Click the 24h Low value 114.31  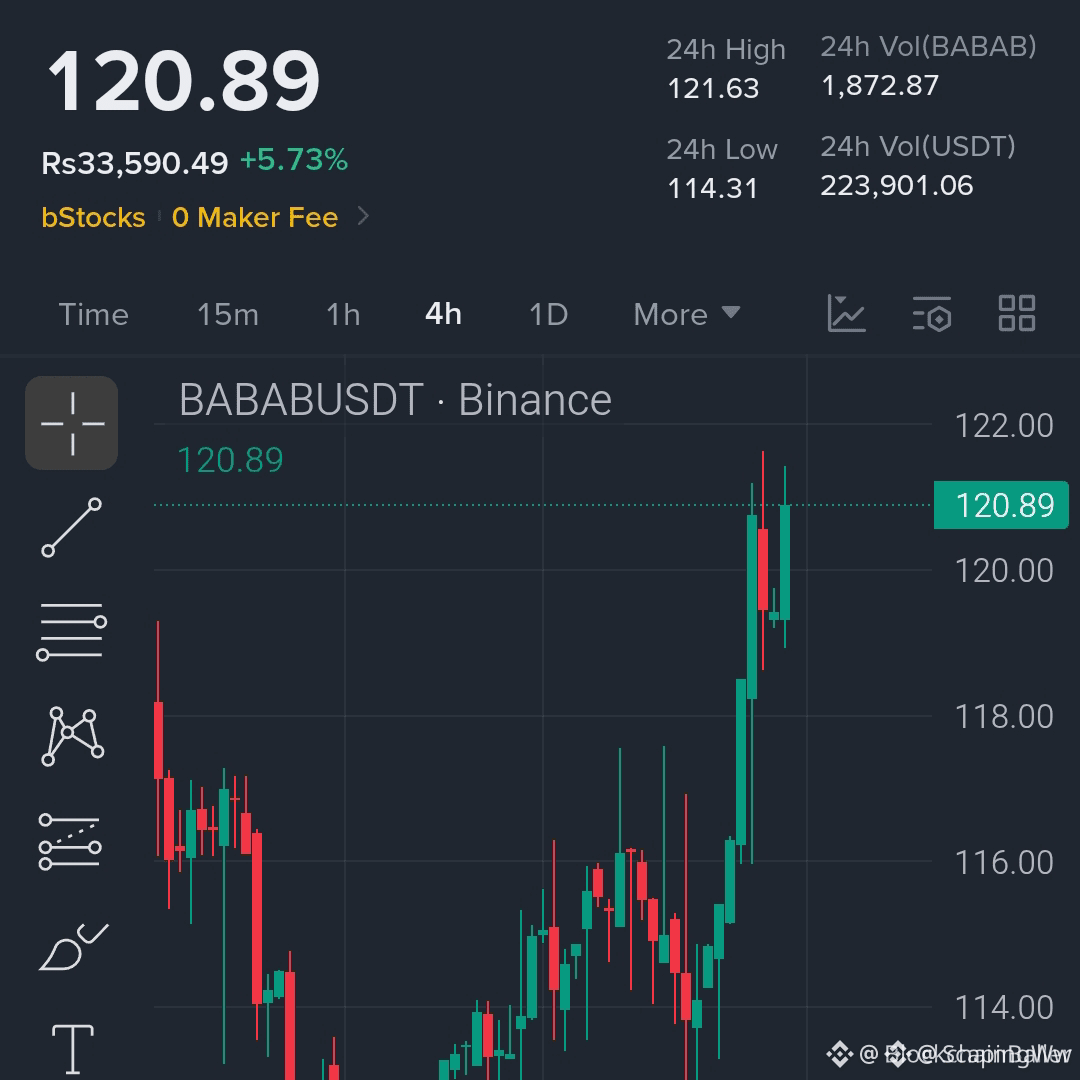(x=712, y=188)
